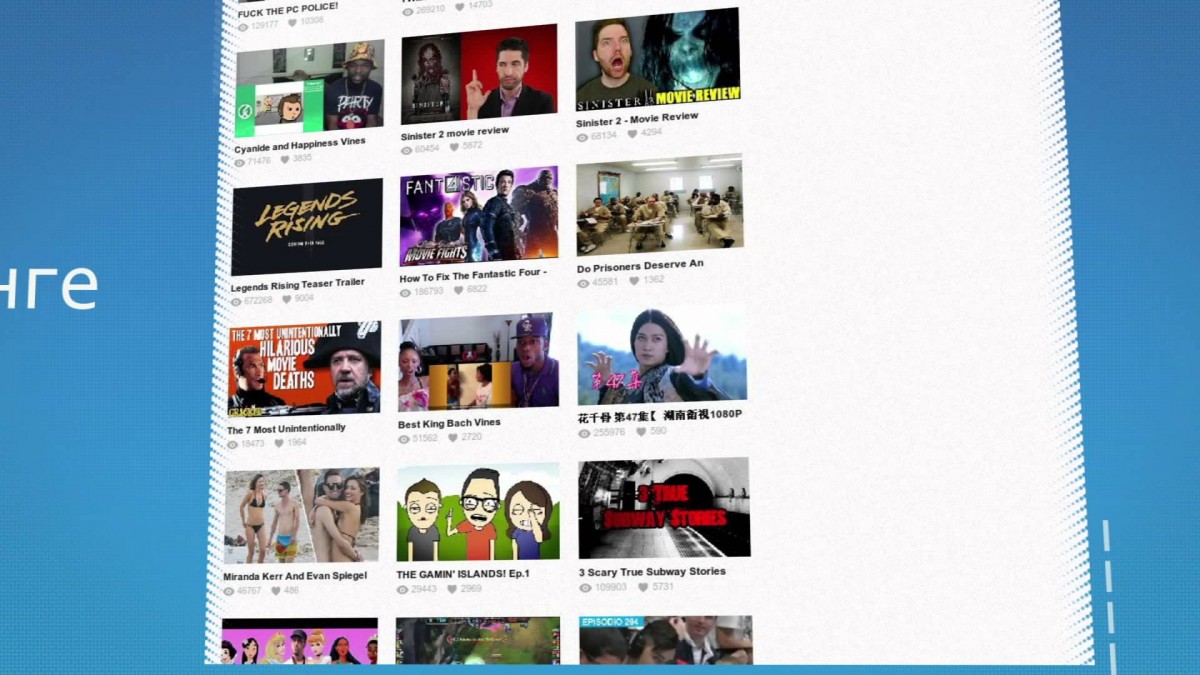Image resolution: width=1200 pixels, height=675 pixels.
Task: Click the heart icon under Cyanide and Happiness Vines
Action: (x=285, y=159)
